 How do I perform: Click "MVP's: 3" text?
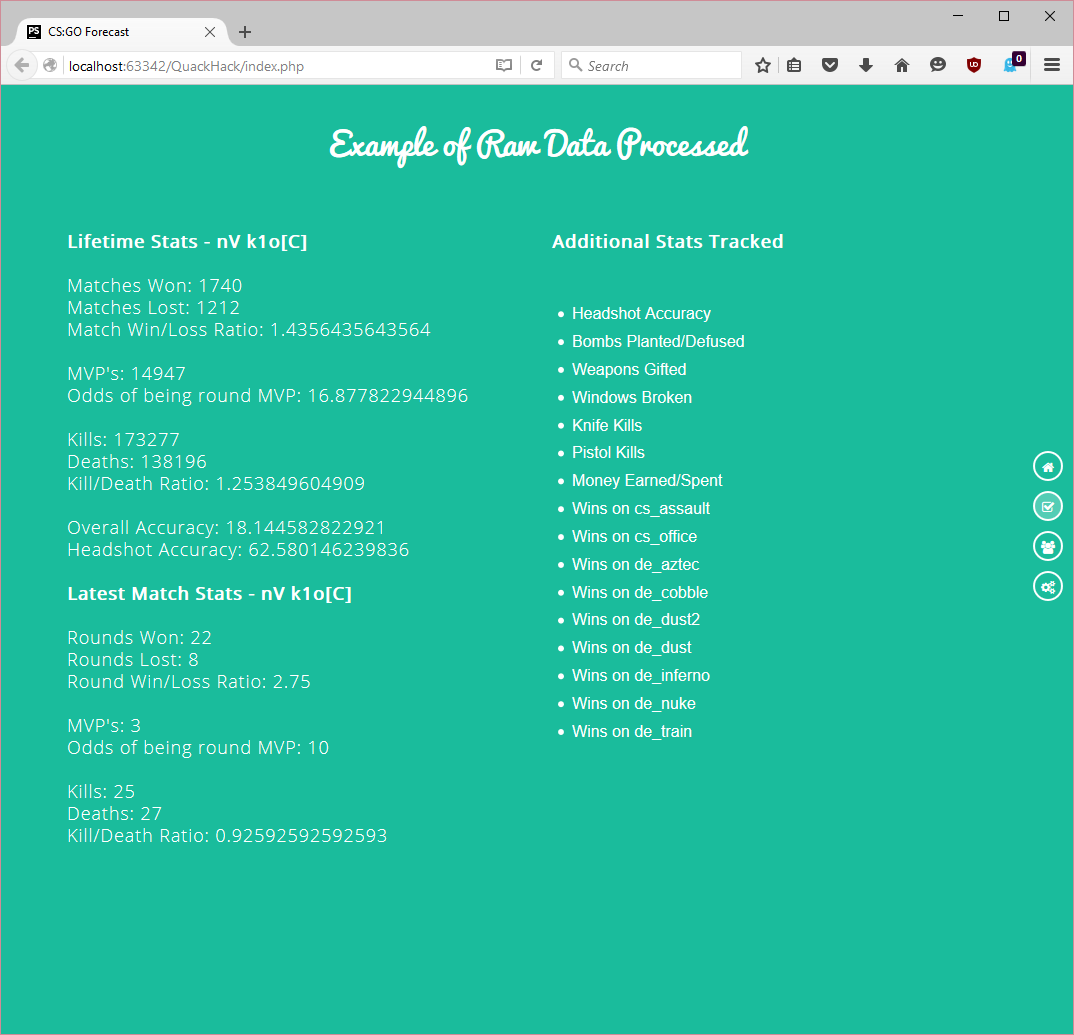click(104, 725)
